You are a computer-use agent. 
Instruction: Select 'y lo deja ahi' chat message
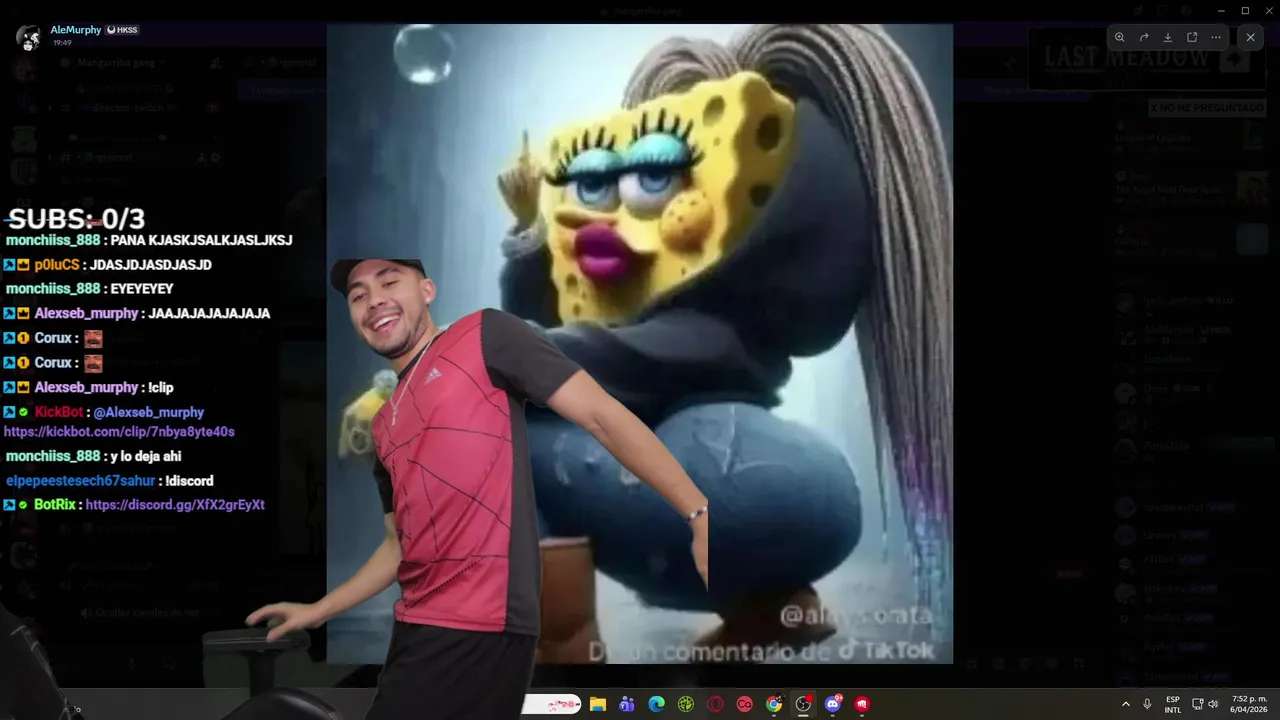[x=93, y=456]
